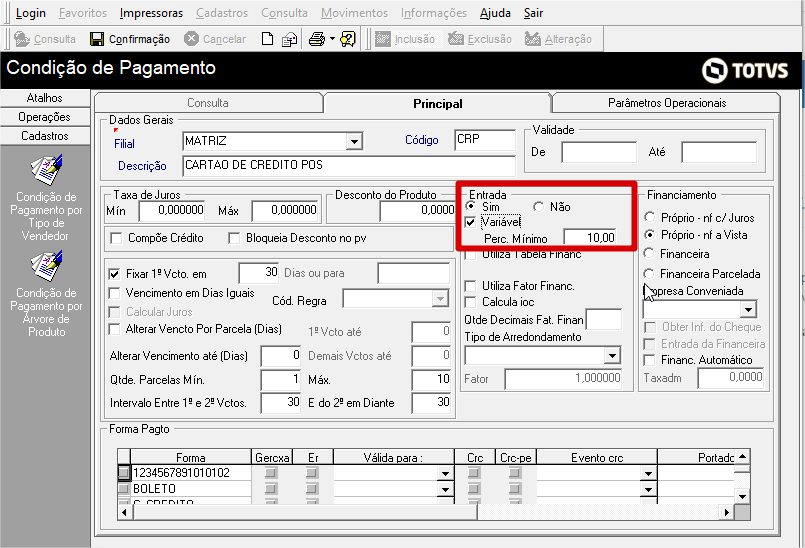Open Válida para dropdown in 1234567891010102 row
This screenshot has width=805, height=548.
click(445, 474)
